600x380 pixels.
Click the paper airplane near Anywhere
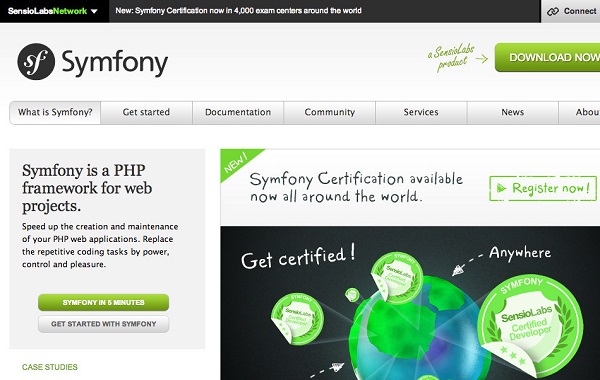click(x=458, y=270)
